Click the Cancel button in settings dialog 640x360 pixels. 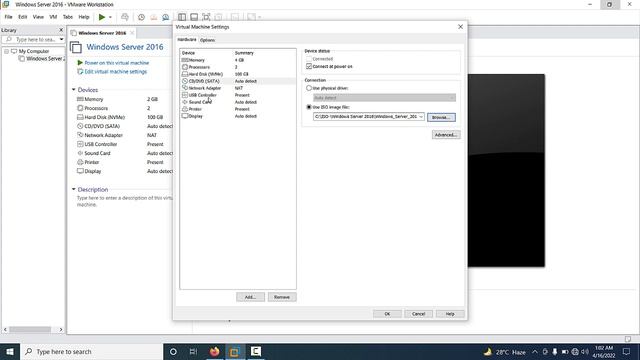pyautogui.click(x=418, y=314)
